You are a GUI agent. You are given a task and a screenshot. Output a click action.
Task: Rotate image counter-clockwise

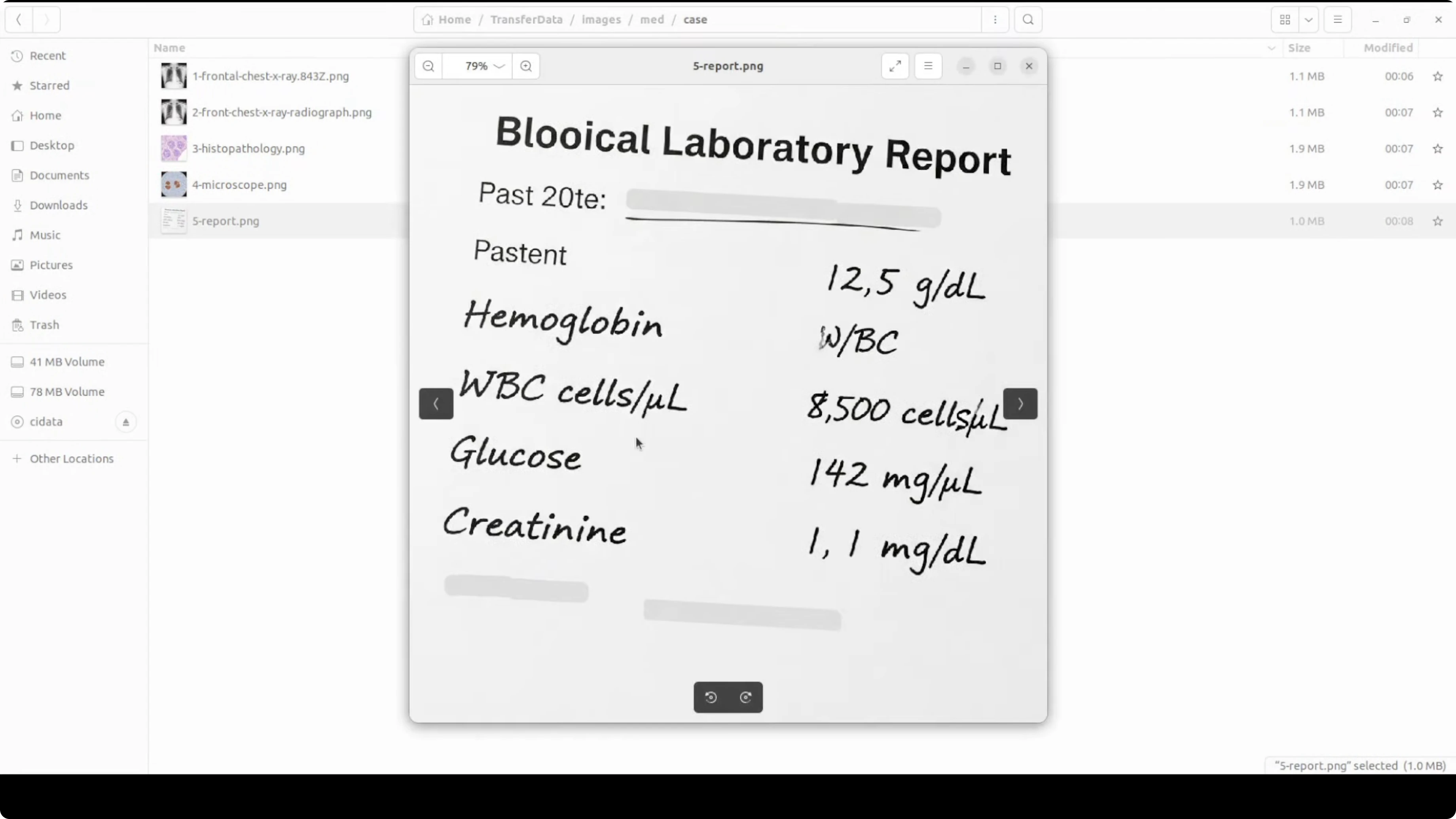(x=711, y=697)
